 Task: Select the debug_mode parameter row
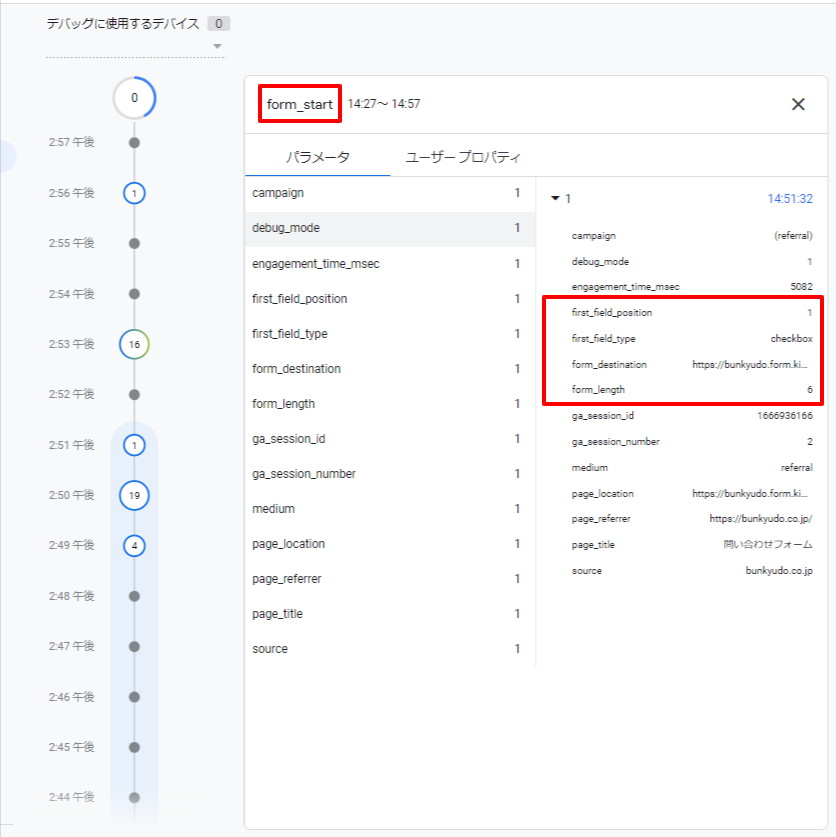pyautogui.click(x=390, y=228)
